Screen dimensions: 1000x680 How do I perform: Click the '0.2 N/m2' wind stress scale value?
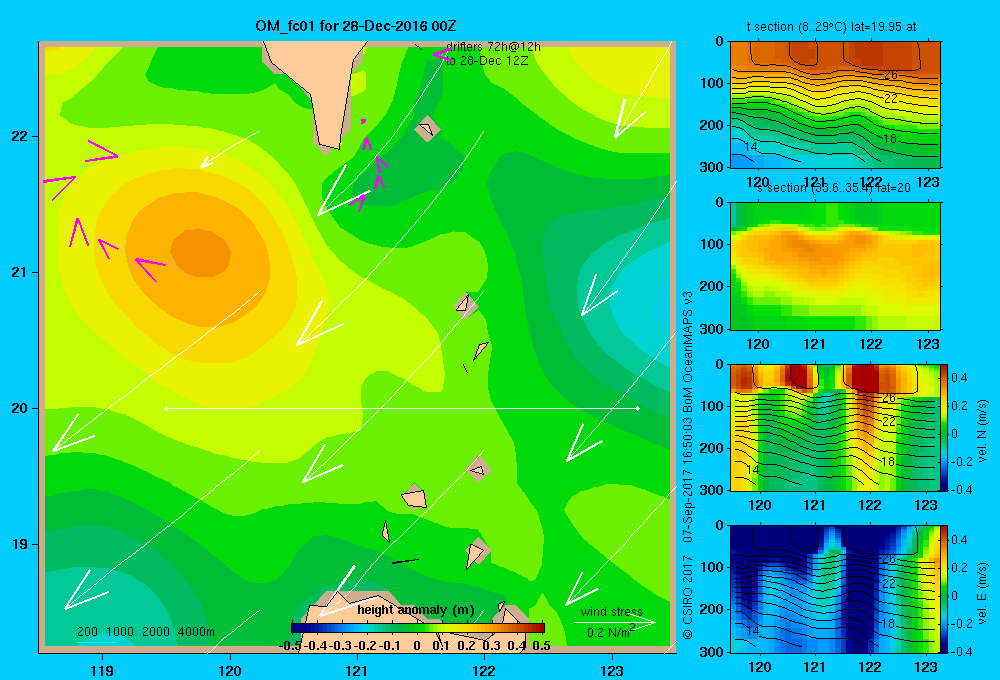(x=610, y=632)
